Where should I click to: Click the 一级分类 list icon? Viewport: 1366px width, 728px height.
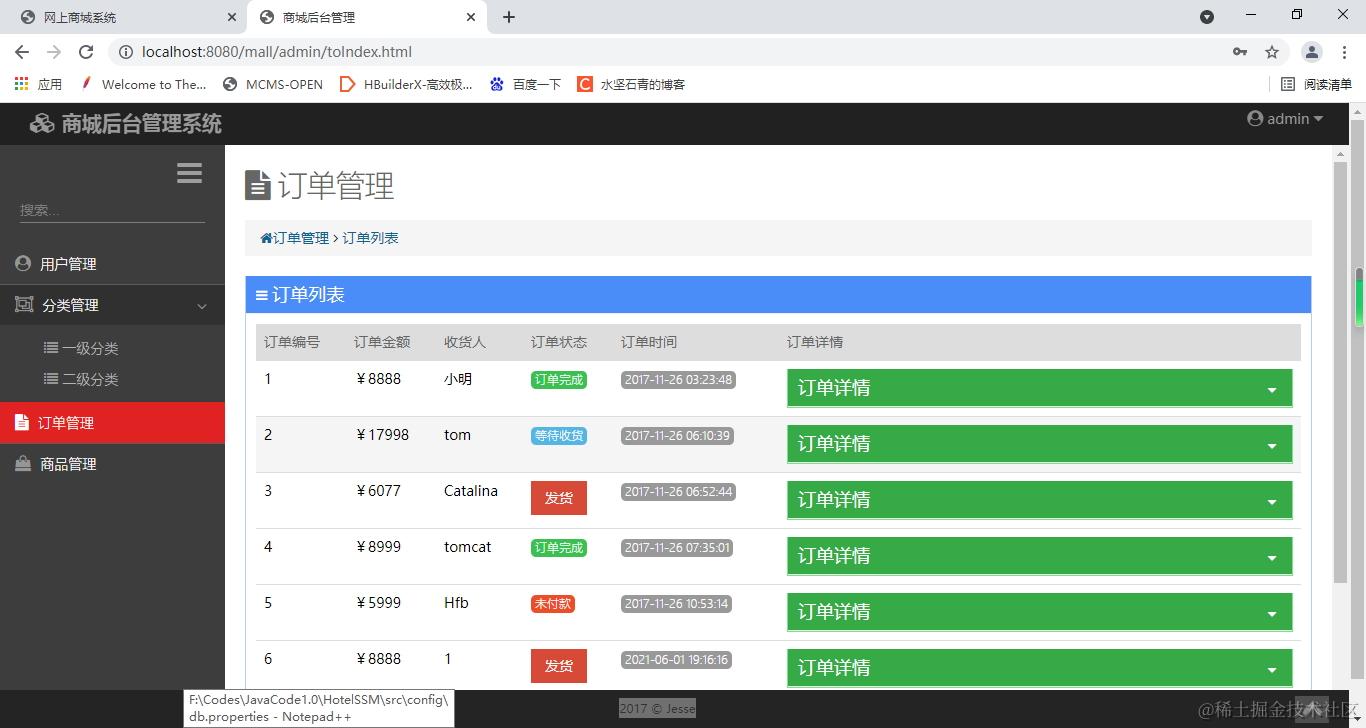point(51,348)
